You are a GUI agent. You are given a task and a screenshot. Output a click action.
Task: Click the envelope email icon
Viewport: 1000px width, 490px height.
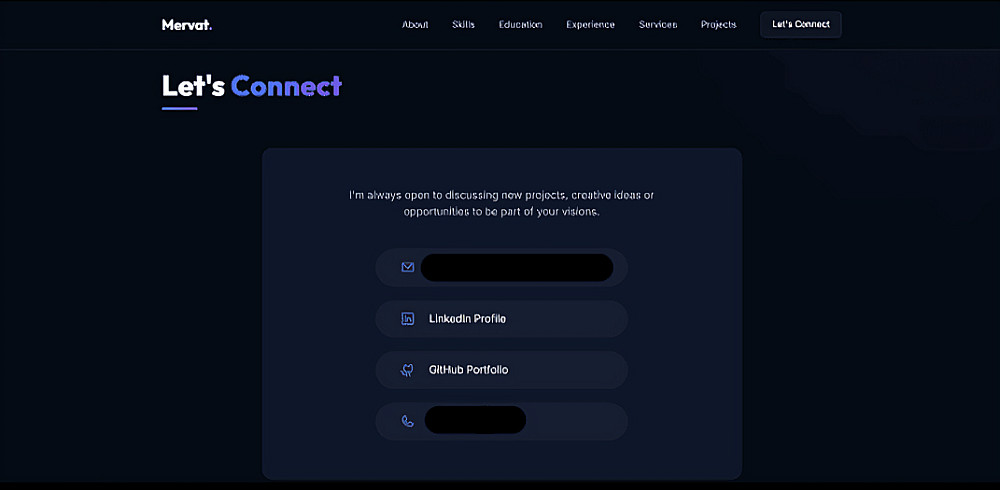(408, 268)
